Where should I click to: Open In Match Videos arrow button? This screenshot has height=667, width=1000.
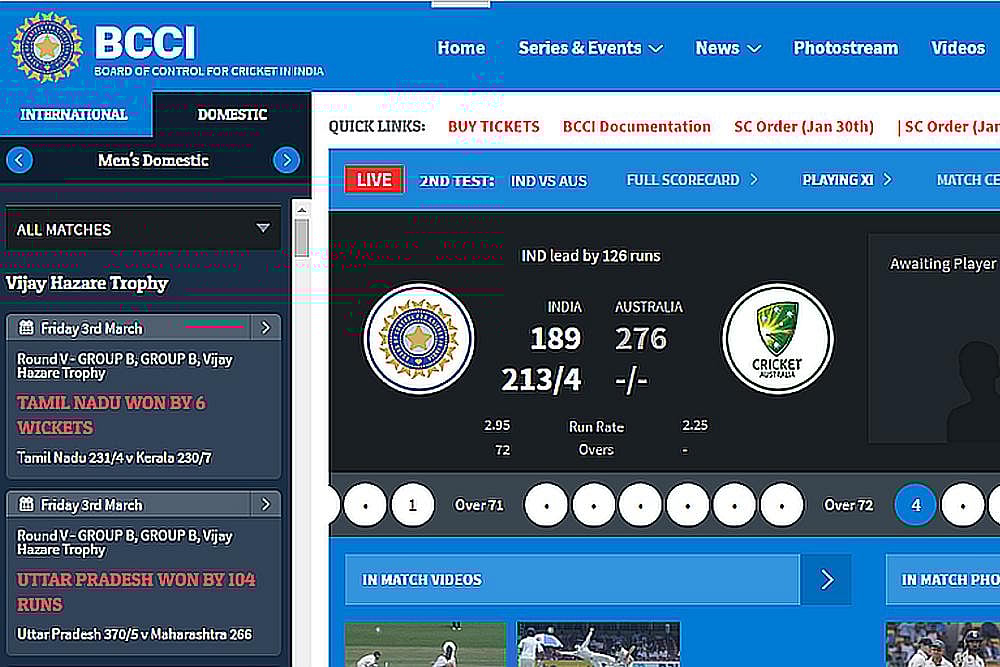click(826, 580)
